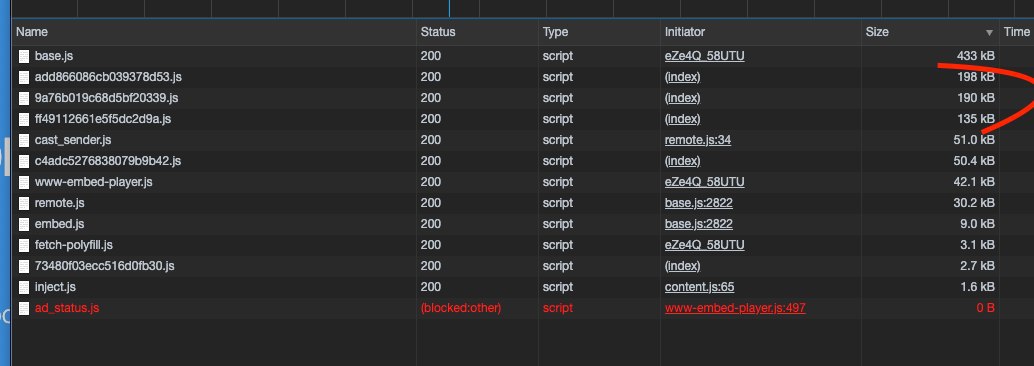Click the 42.1 kB size cell
Screen dimensions: 1034x366
[974, 182]
